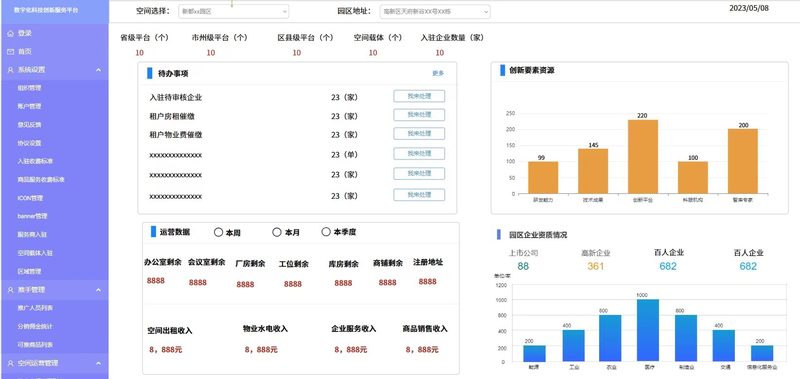
Task: Select the 本月 radio button
Action: coord(277,233)
